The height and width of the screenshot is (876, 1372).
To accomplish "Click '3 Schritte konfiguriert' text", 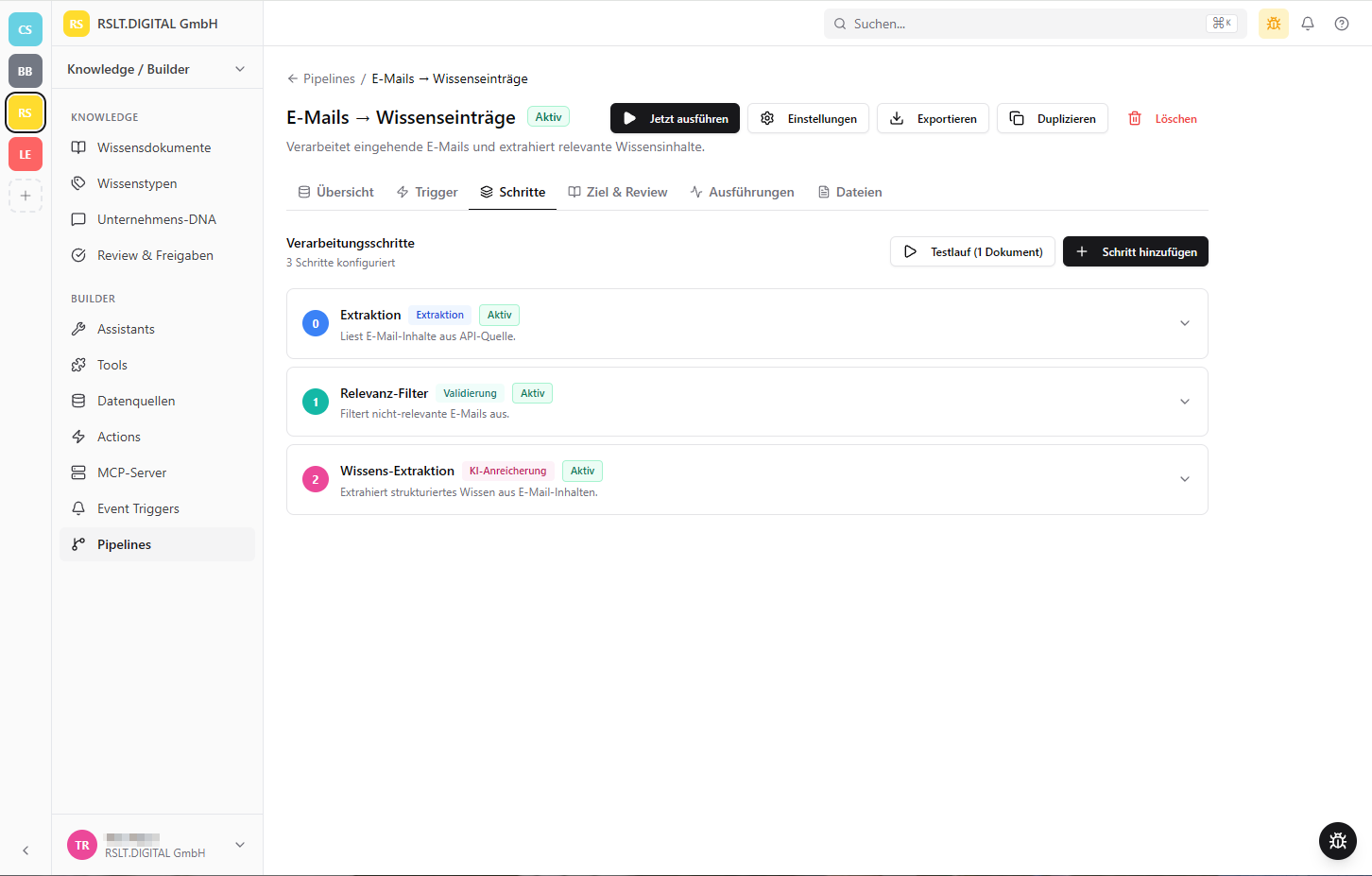I will 340,263.
